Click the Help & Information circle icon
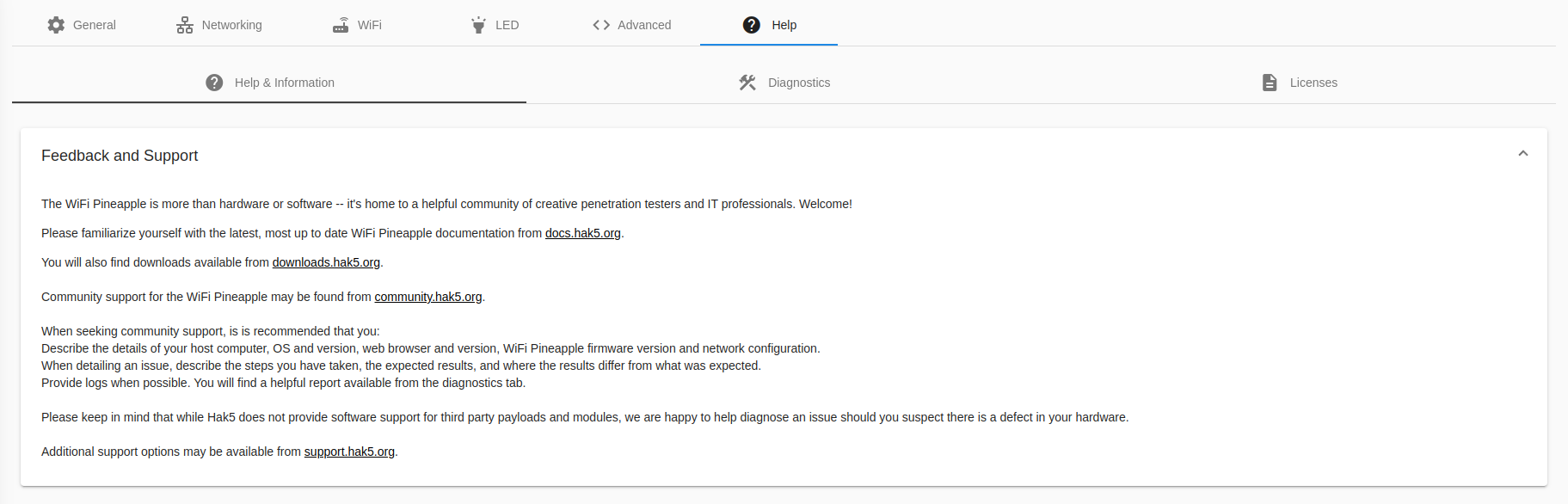This screenshot has width=1568, height=504. (x=214, y=83)
